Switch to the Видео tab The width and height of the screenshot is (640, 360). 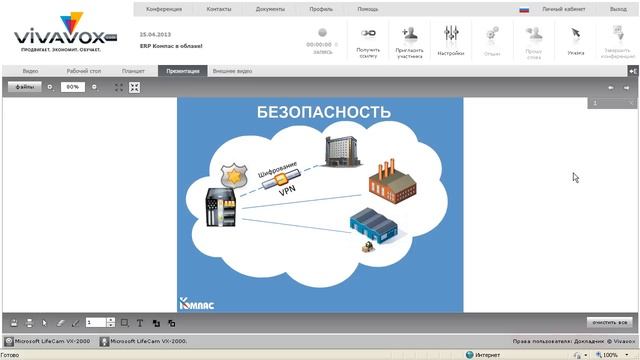31,71
